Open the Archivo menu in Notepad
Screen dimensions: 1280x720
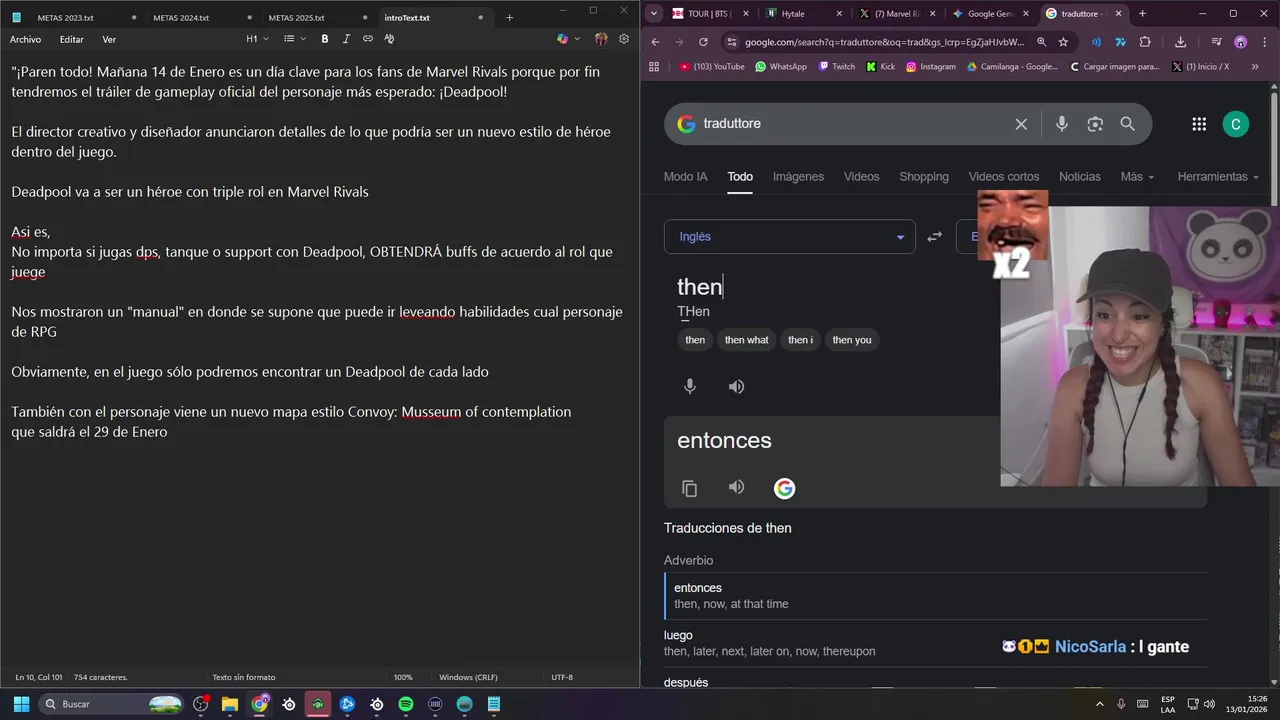(x=26, y=39)
